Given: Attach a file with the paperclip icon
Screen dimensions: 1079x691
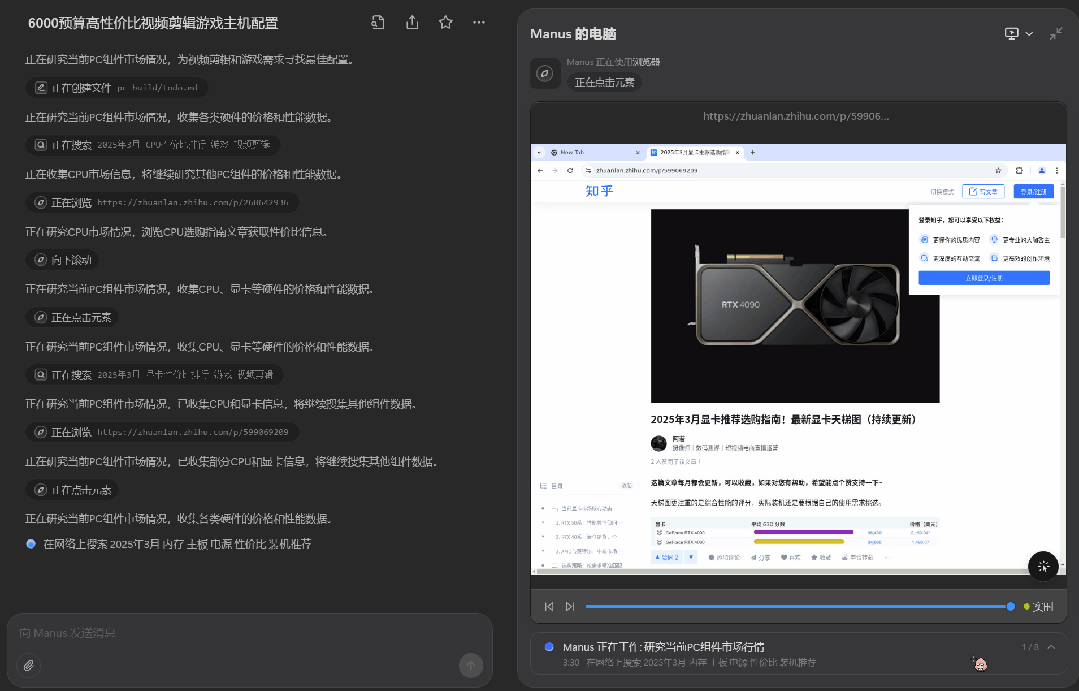Looking at the screenshot, I should (28, 665).
